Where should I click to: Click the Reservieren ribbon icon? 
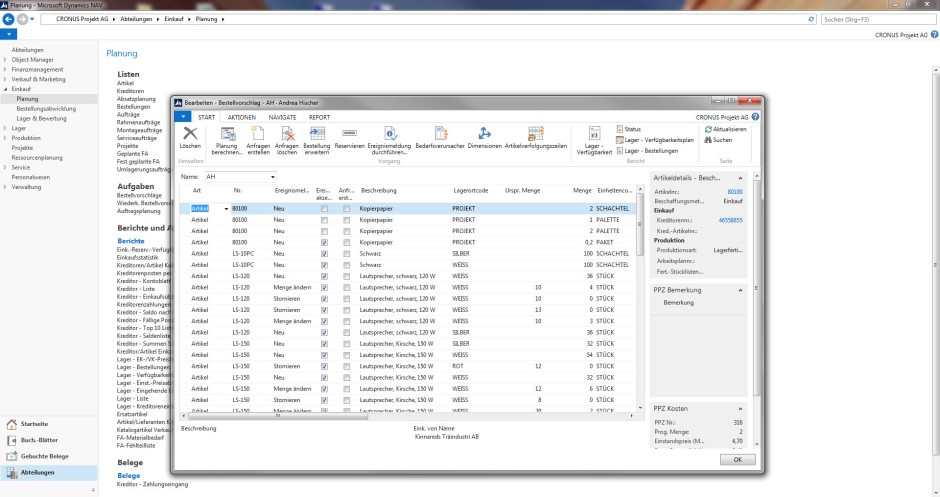(x=349, y=134)
